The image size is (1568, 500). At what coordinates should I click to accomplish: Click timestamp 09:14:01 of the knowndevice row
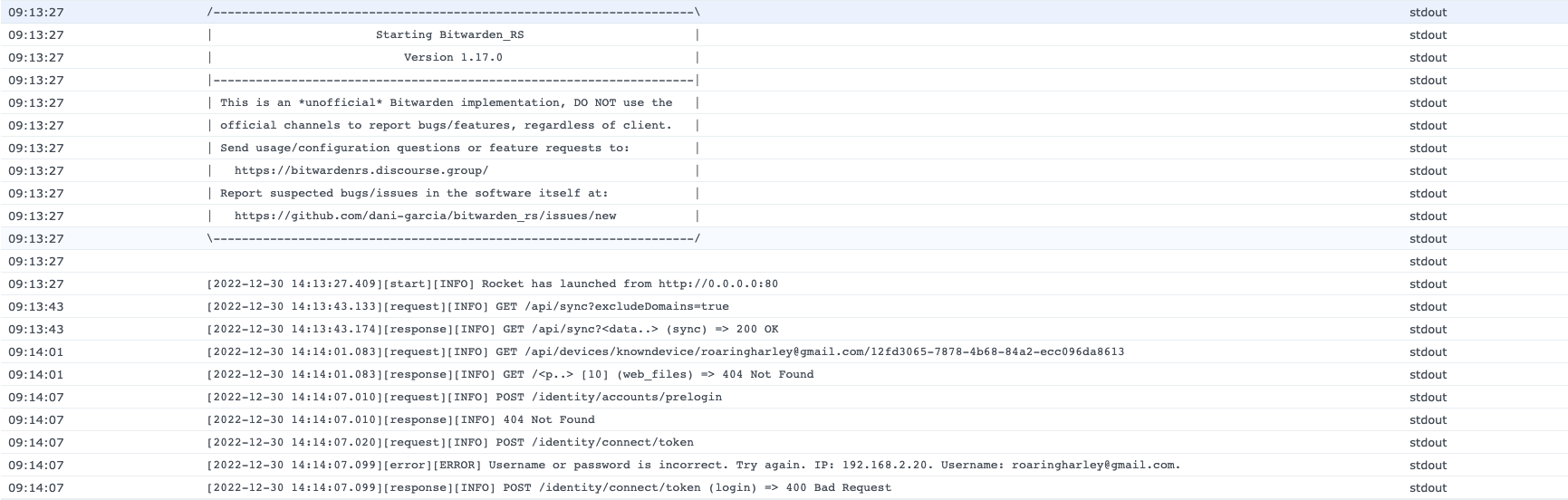[x=36, y=351]
